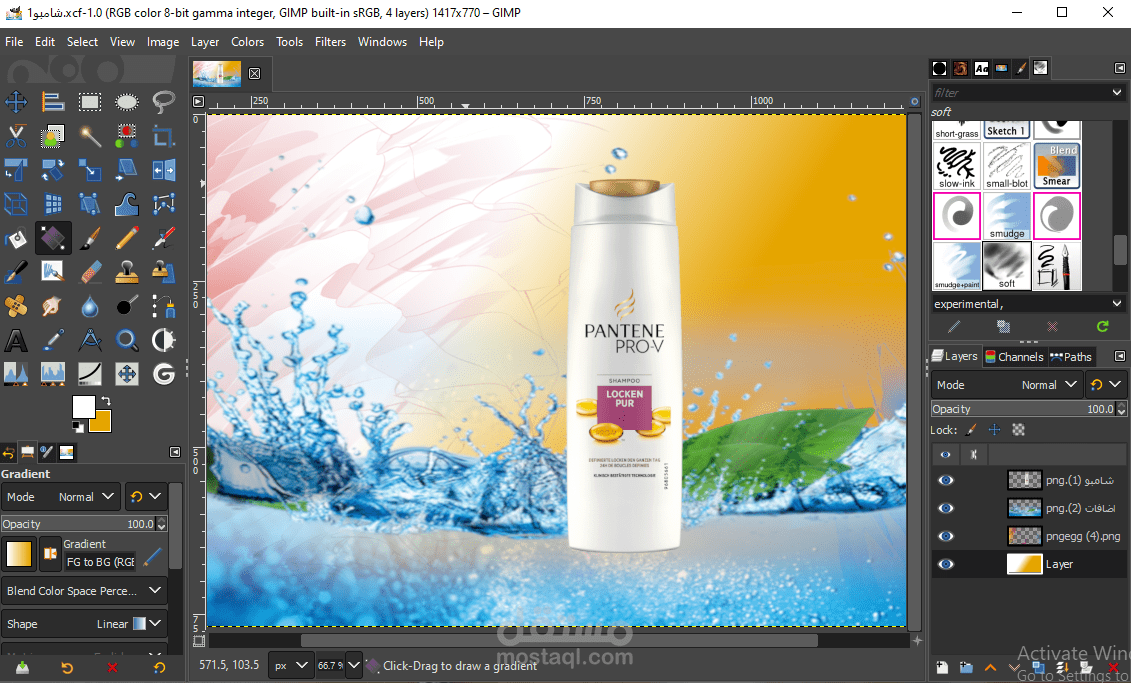1131x683 pixels.
Task: Select the Gradient tool
Action: [53, 238]
